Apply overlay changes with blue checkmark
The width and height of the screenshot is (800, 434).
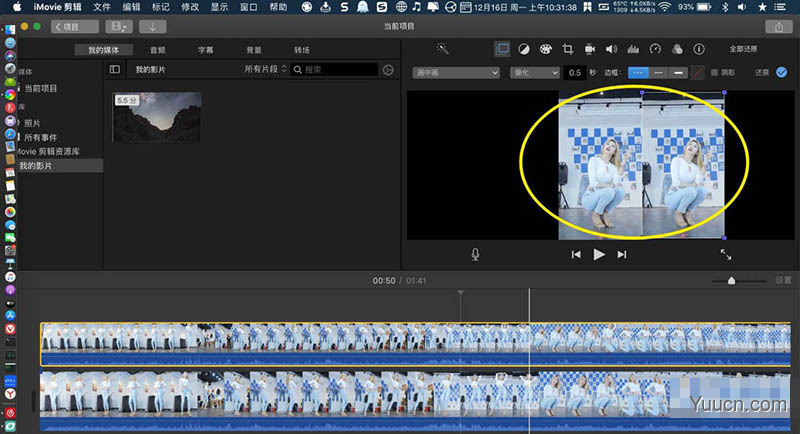(781, 72)
